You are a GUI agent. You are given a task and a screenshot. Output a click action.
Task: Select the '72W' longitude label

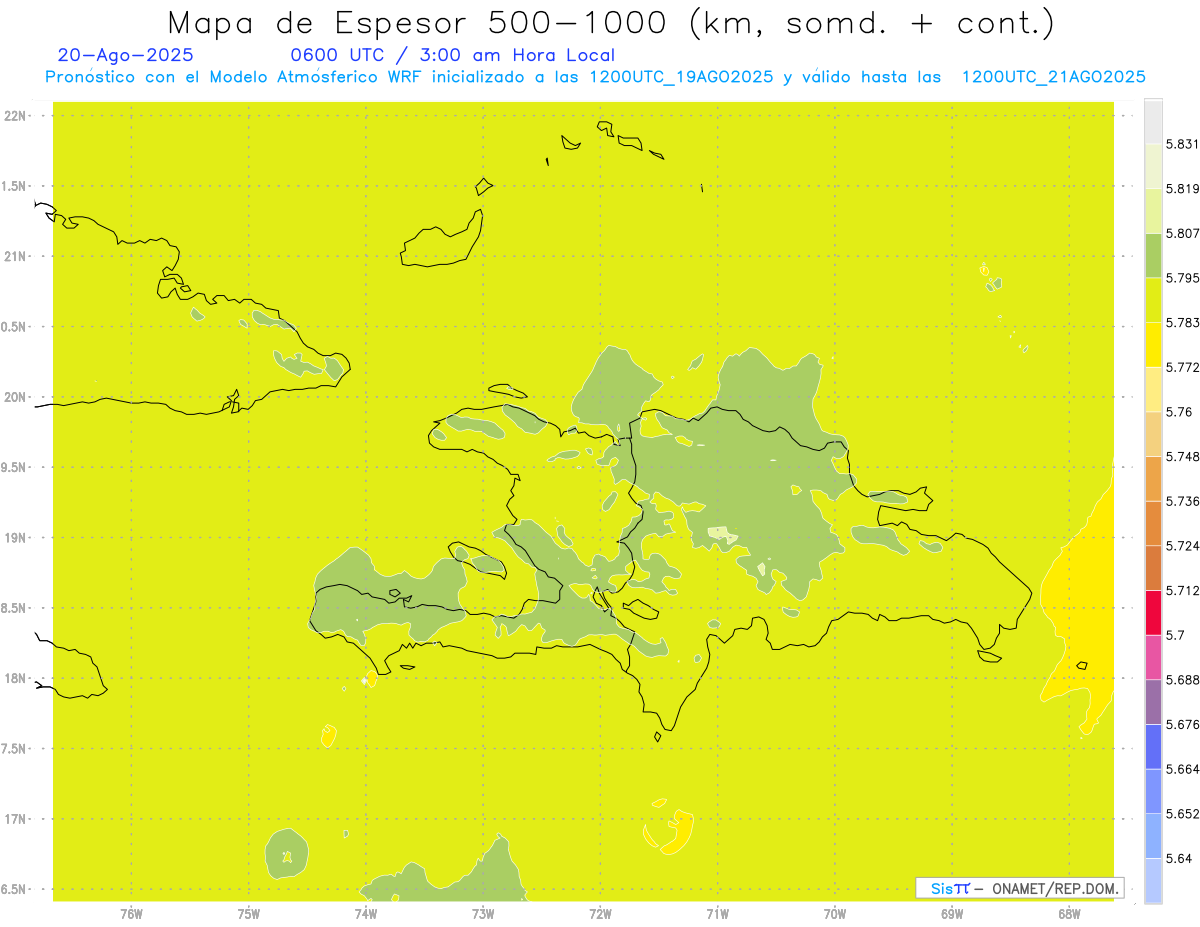point(601,914)
